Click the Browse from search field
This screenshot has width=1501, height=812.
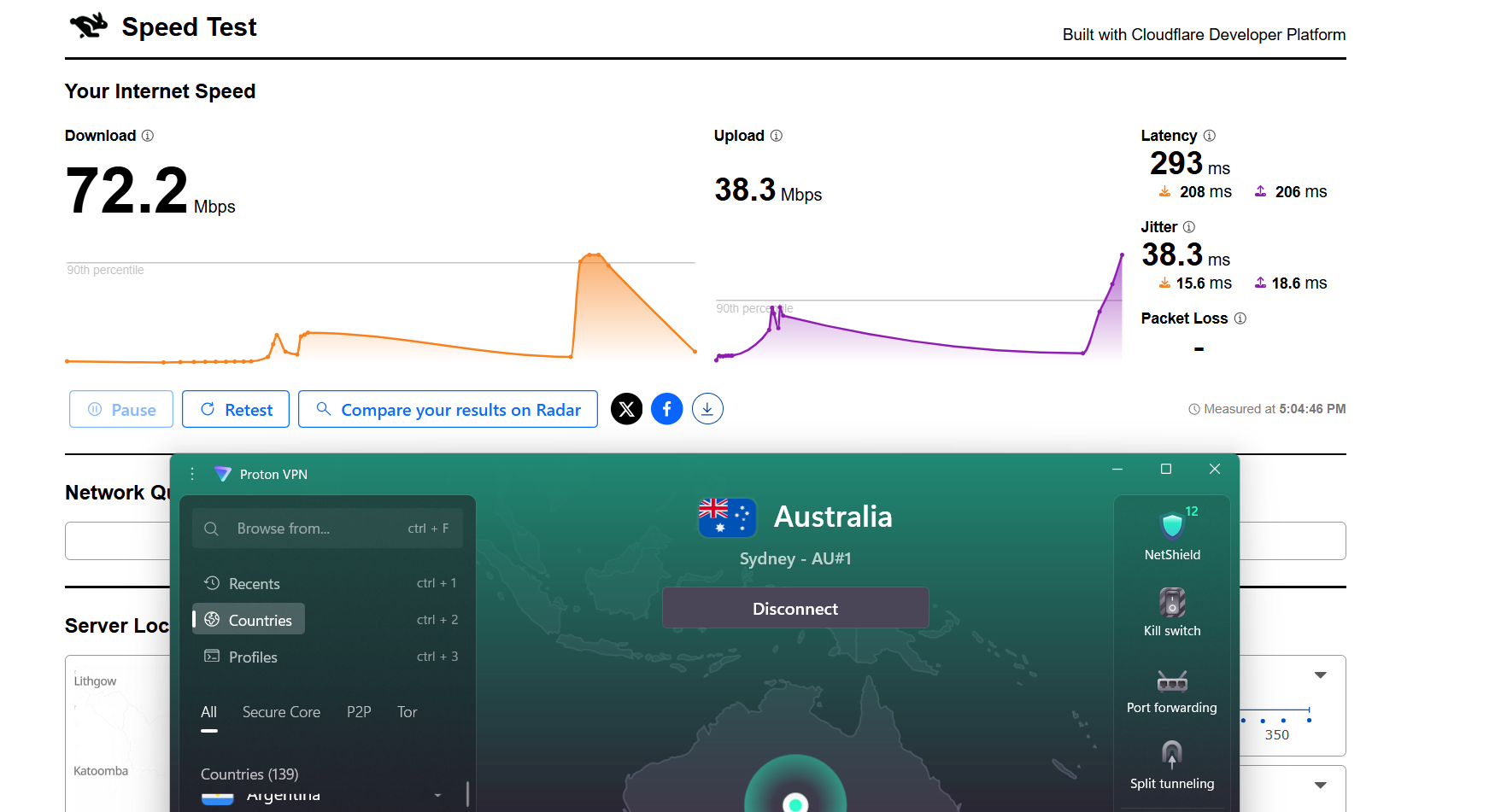click(327, 528)
